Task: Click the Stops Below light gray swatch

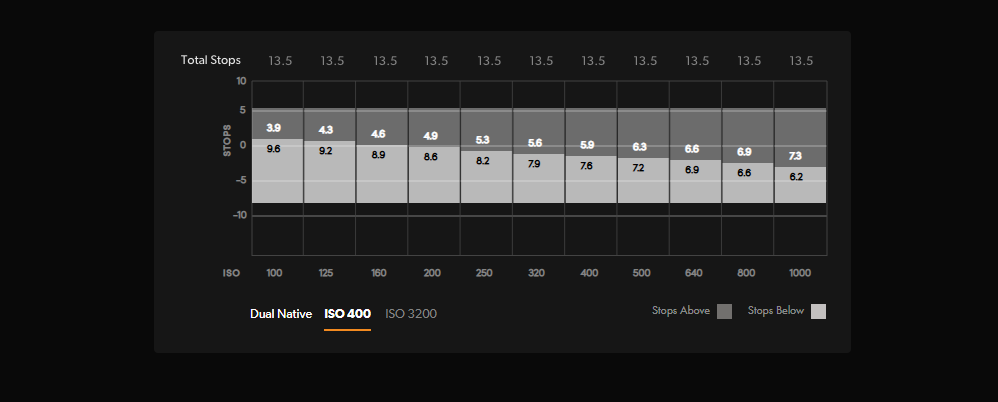Action: click(818, 311)
